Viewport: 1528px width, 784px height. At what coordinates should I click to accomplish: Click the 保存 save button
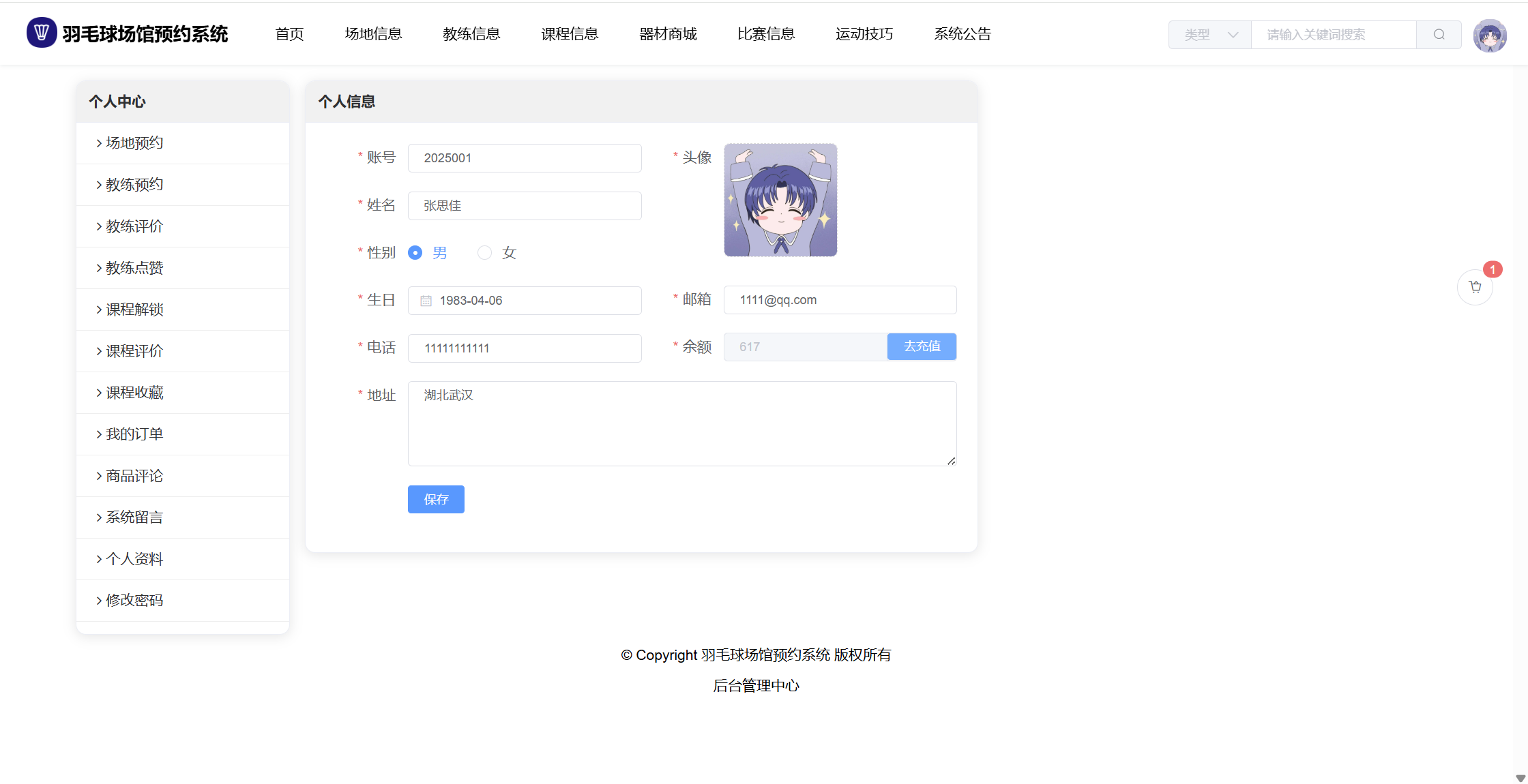point(436,500)
